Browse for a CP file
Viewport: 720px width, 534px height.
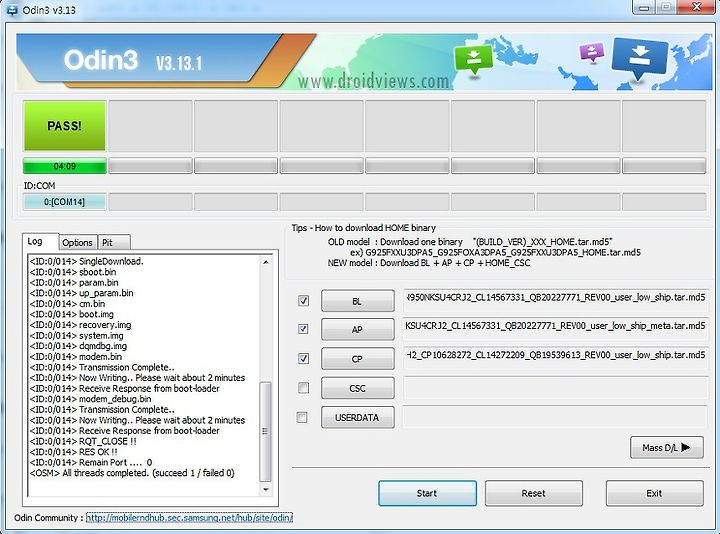[358, 359]
